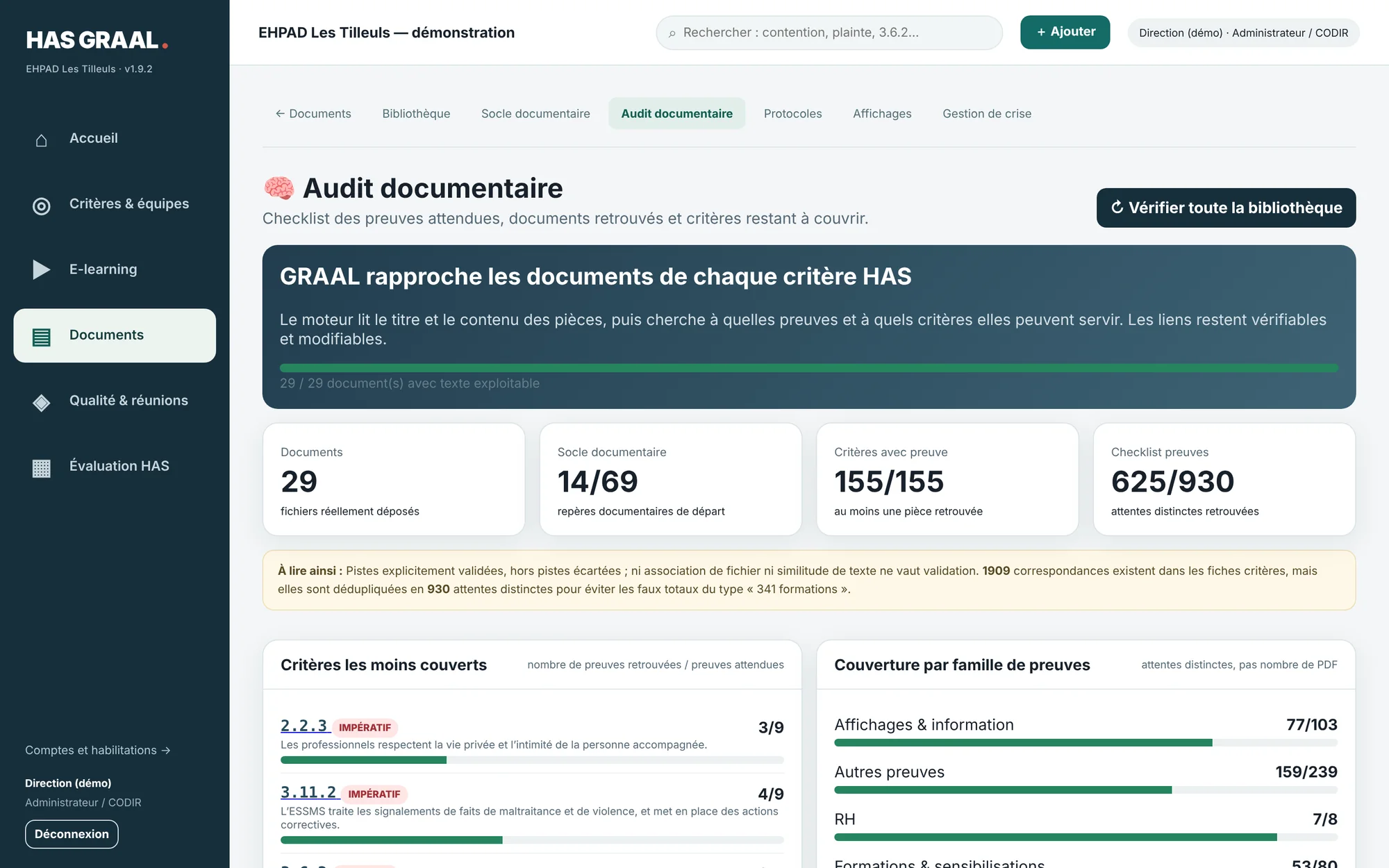Click the search magnifier icon
Image resolution: width=1389 pixels, height=868 pixels.
(x=672, y=33)
